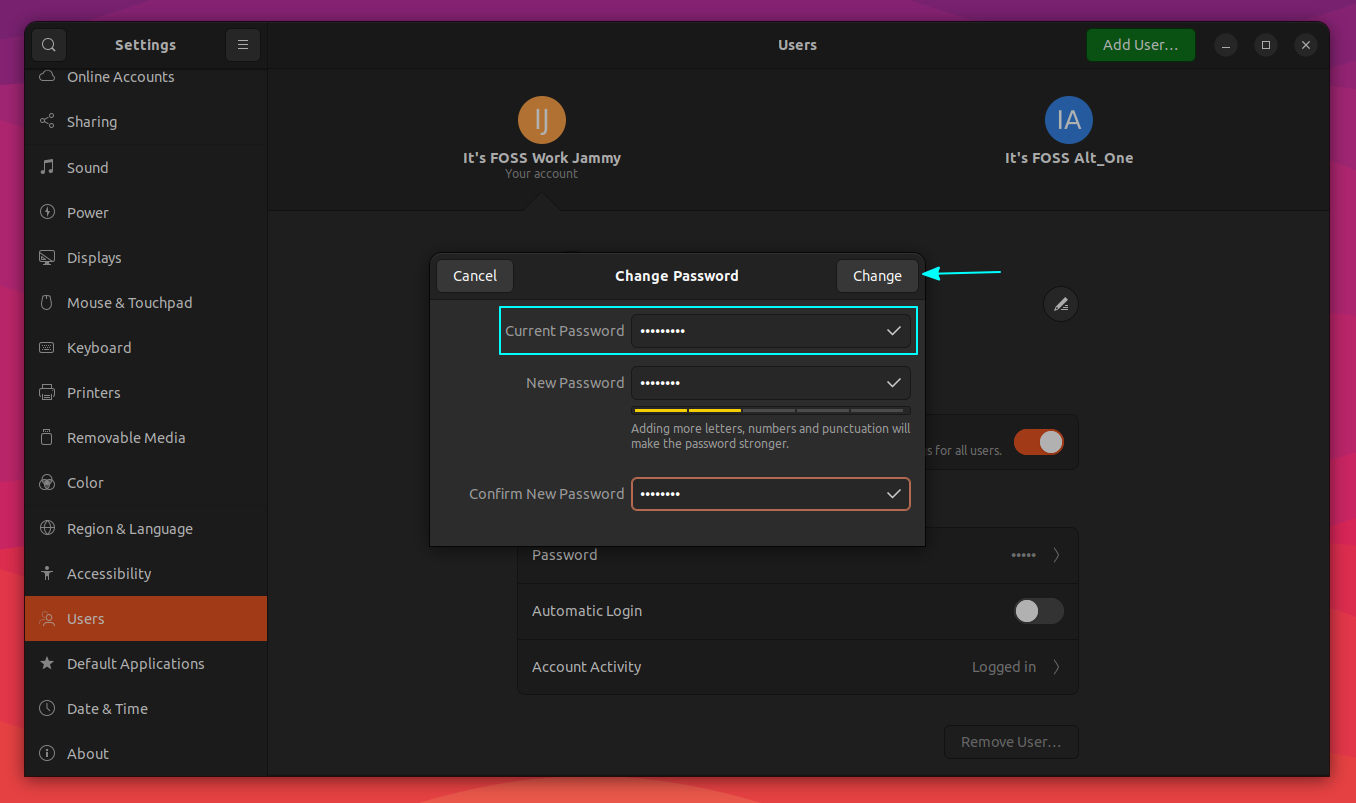Viewport: 1356px width, 803px height.
Task: Click the About info icon
Action: pyautogui.click(x=47, y=753)
